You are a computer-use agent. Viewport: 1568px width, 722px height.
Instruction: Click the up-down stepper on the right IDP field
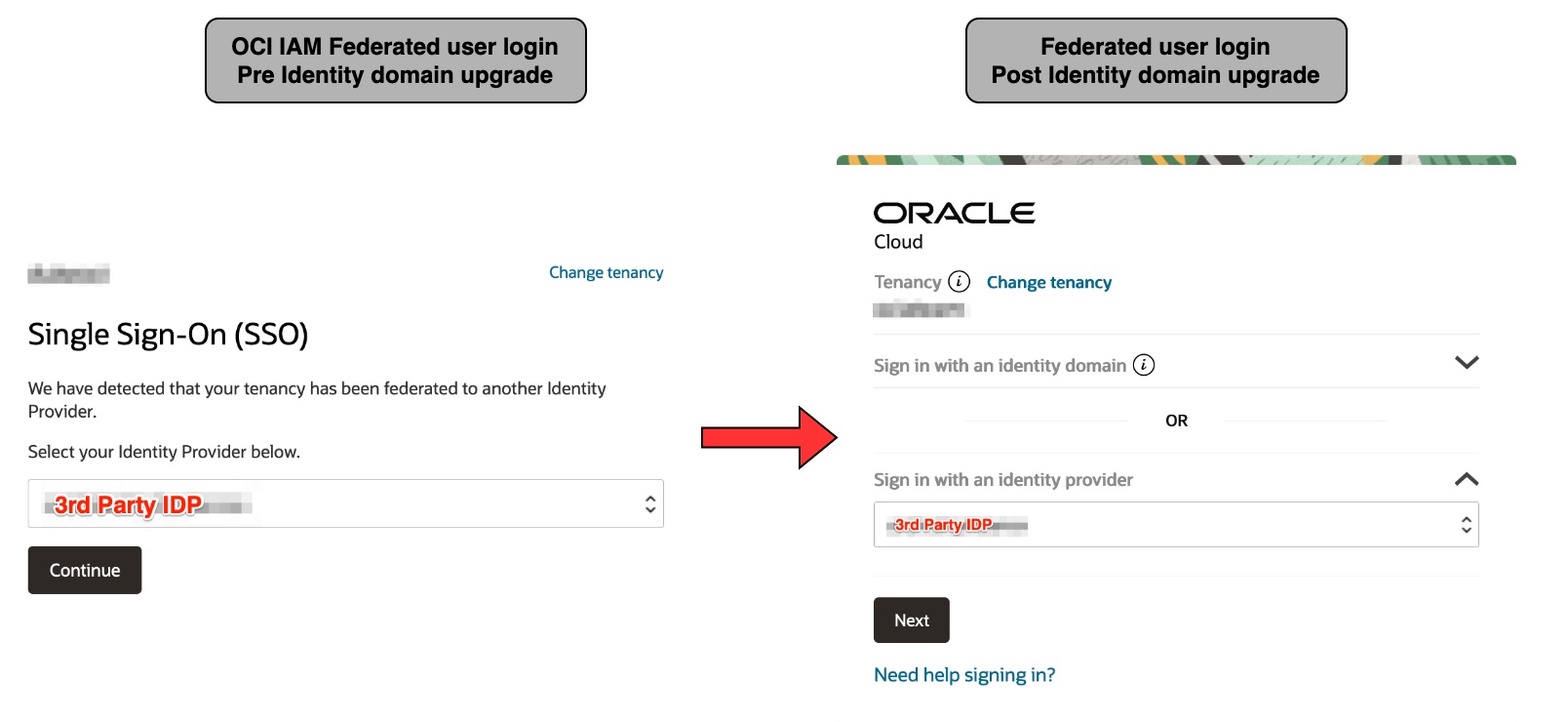click(x=1467, y=524)
